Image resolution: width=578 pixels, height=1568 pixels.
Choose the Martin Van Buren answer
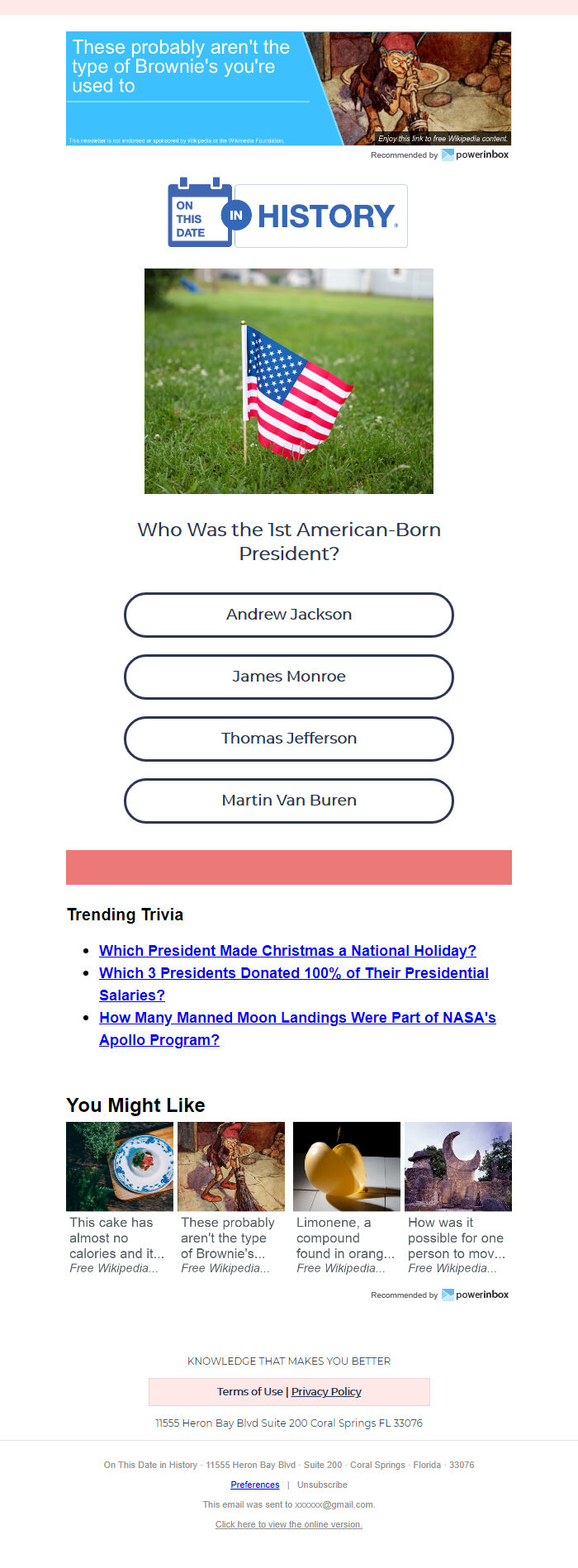[289, 801]
